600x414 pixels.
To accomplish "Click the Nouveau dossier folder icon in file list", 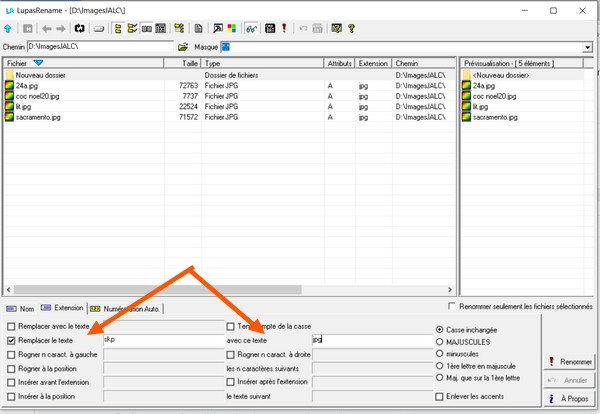I will [x=9, y=75].
